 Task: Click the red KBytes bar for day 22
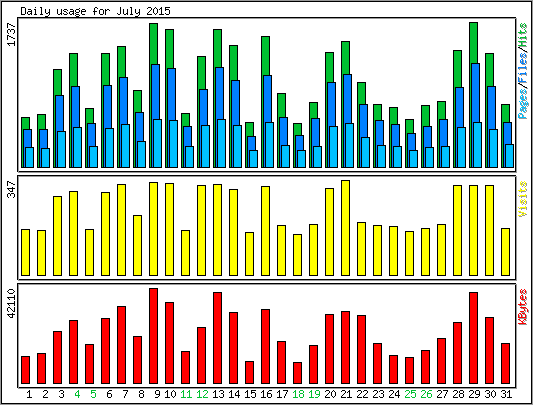361,350
